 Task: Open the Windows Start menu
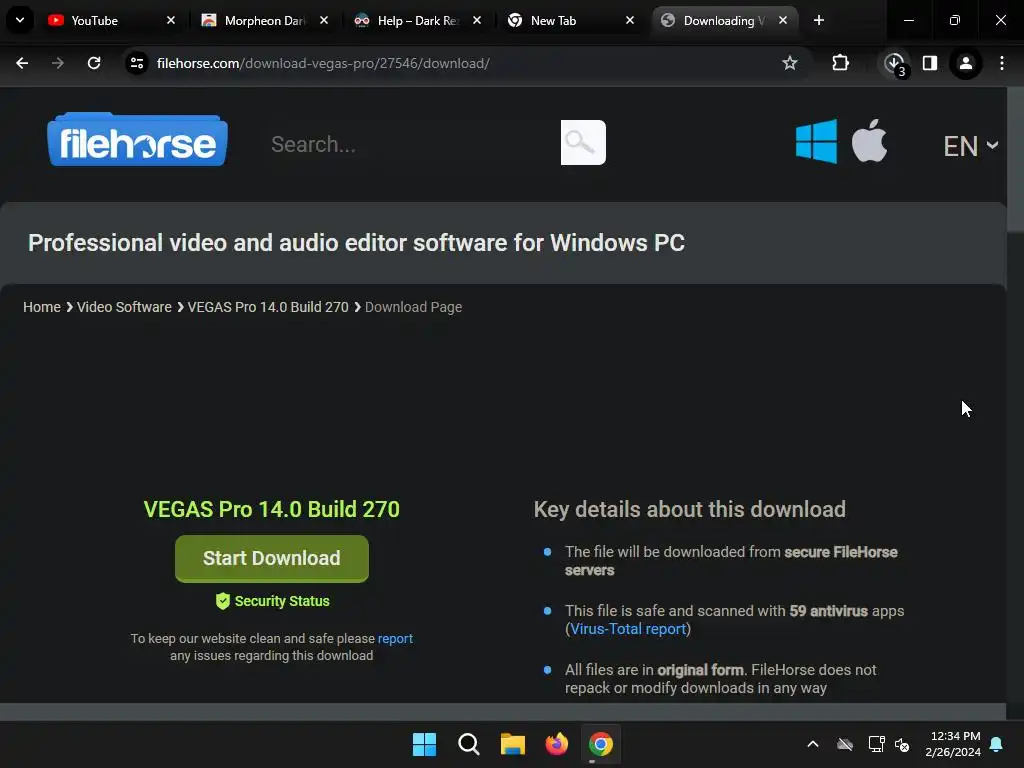[x=424, y=744]
